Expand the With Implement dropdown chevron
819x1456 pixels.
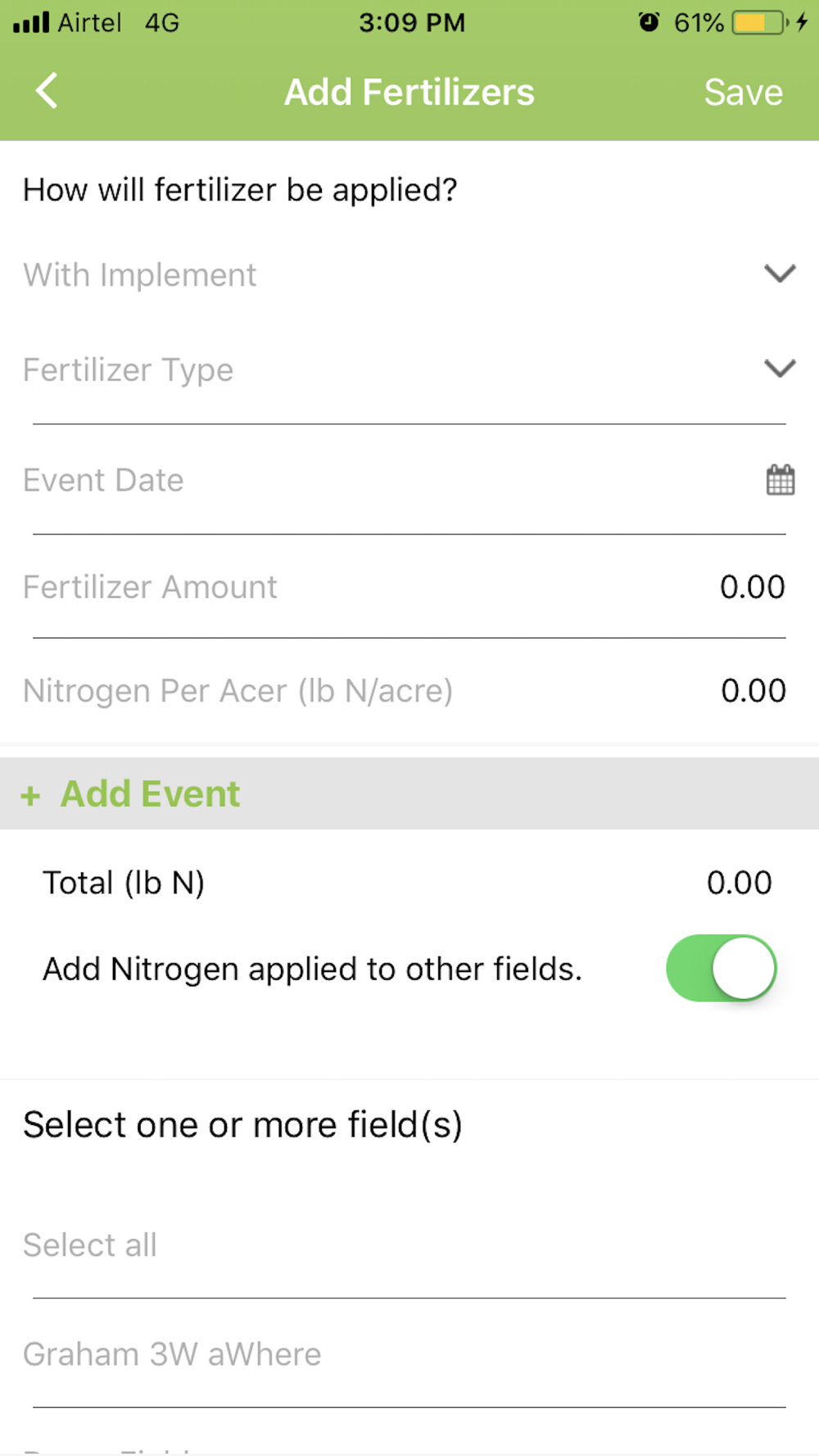(780, 274)
